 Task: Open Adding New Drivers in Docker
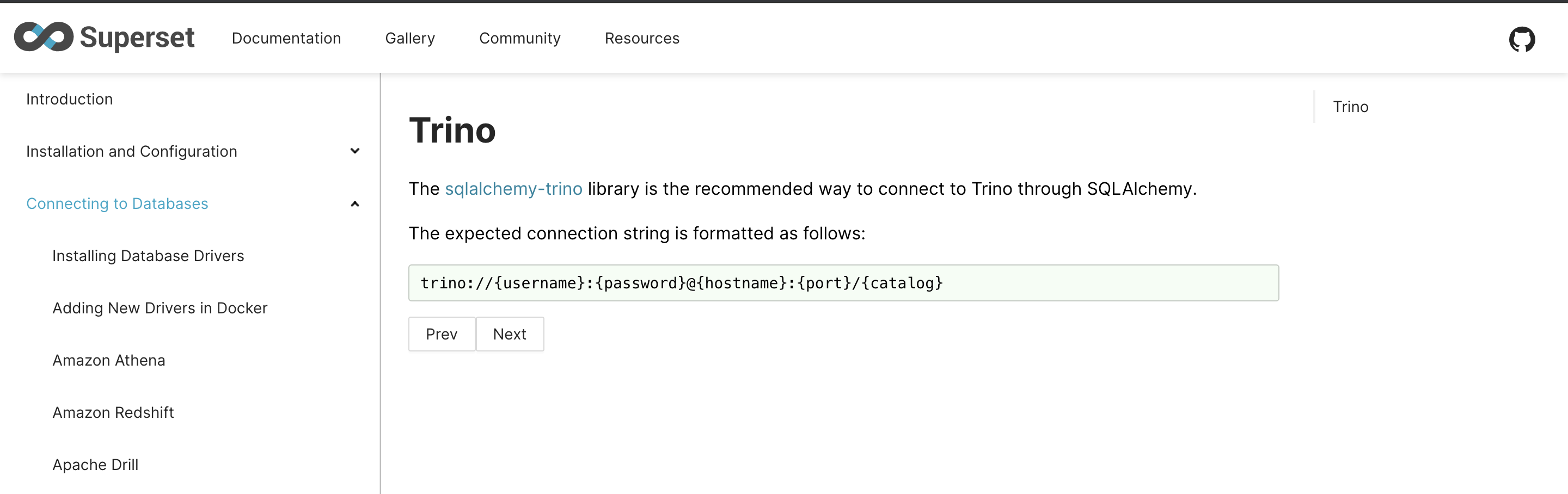160,308
